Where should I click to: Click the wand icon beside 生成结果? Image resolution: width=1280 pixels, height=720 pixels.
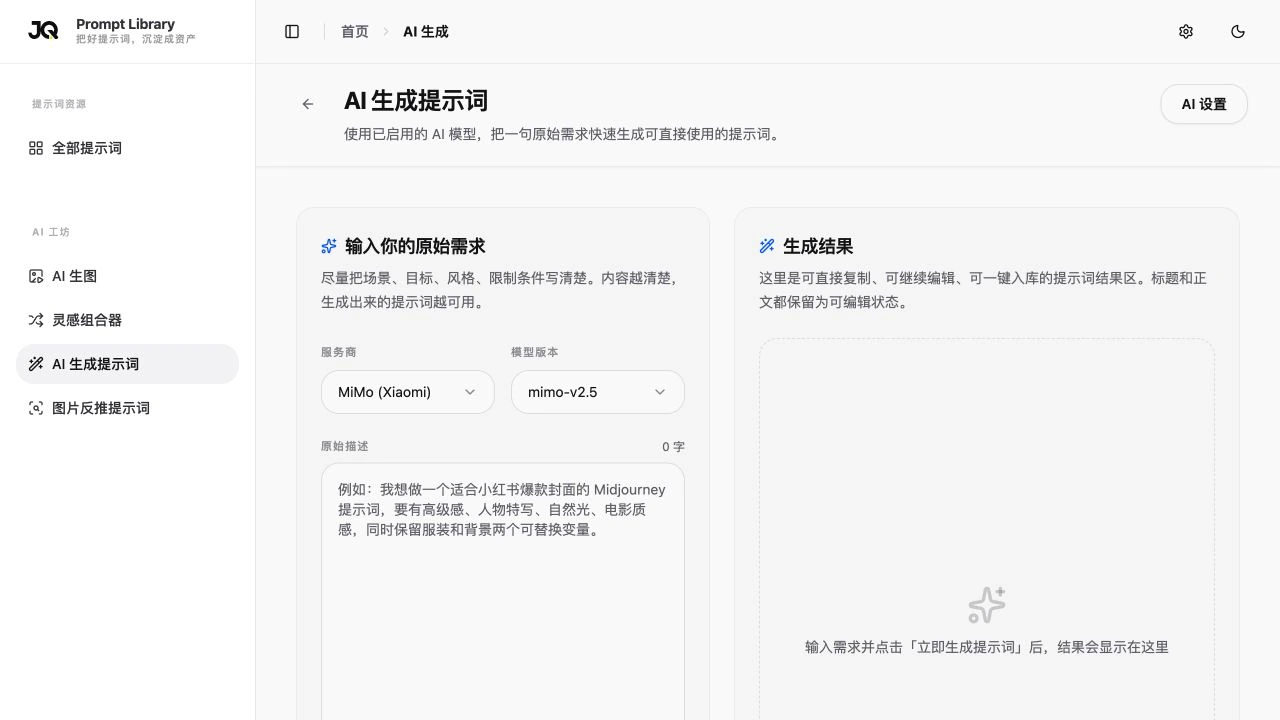pyautogui.click(x=767, y=246)
